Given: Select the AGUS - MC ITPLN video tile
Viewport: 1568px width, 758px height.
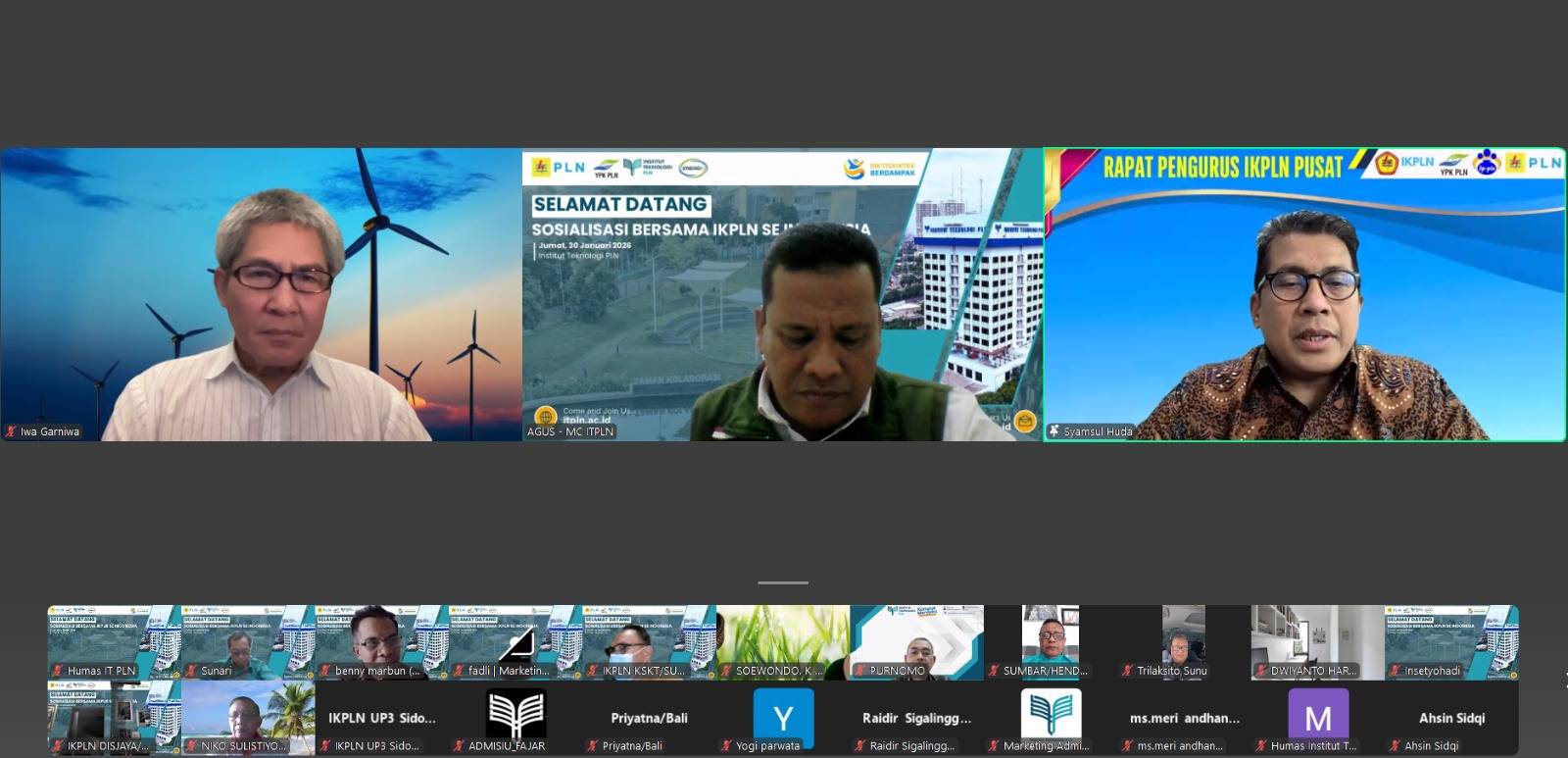Looking at the screenshot, I should (x=782, y=294).
